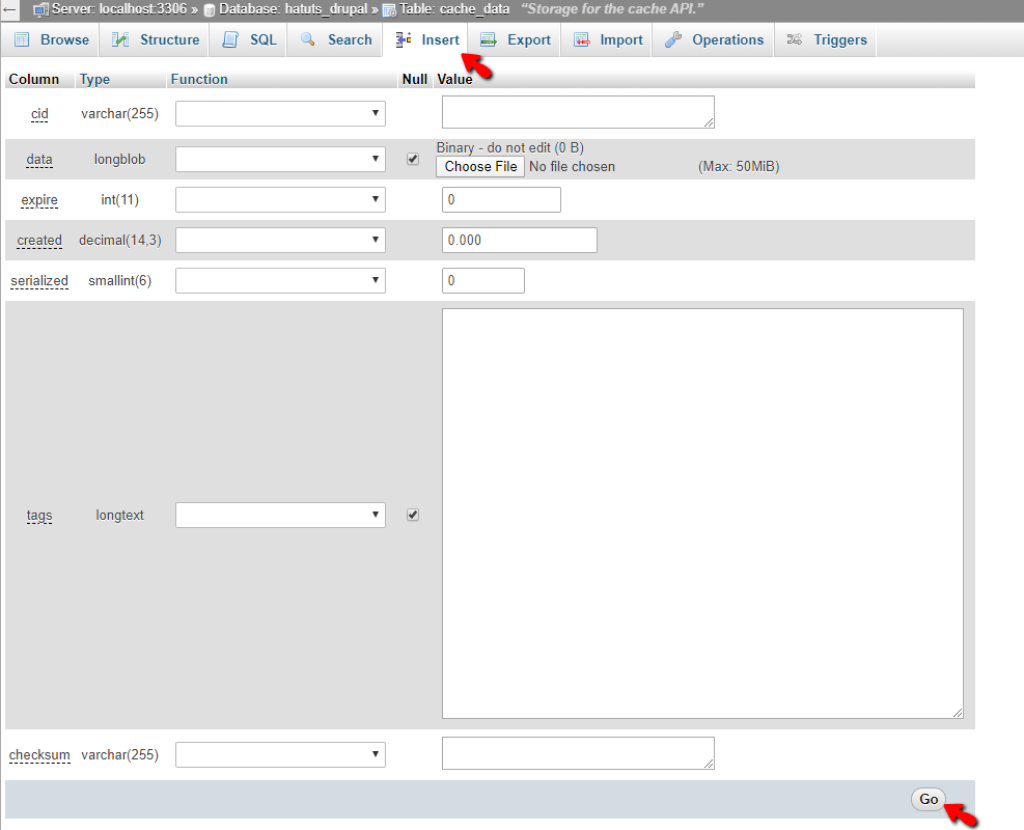Click the Go button
1024x830 pixels.
(x=928, y=799)
